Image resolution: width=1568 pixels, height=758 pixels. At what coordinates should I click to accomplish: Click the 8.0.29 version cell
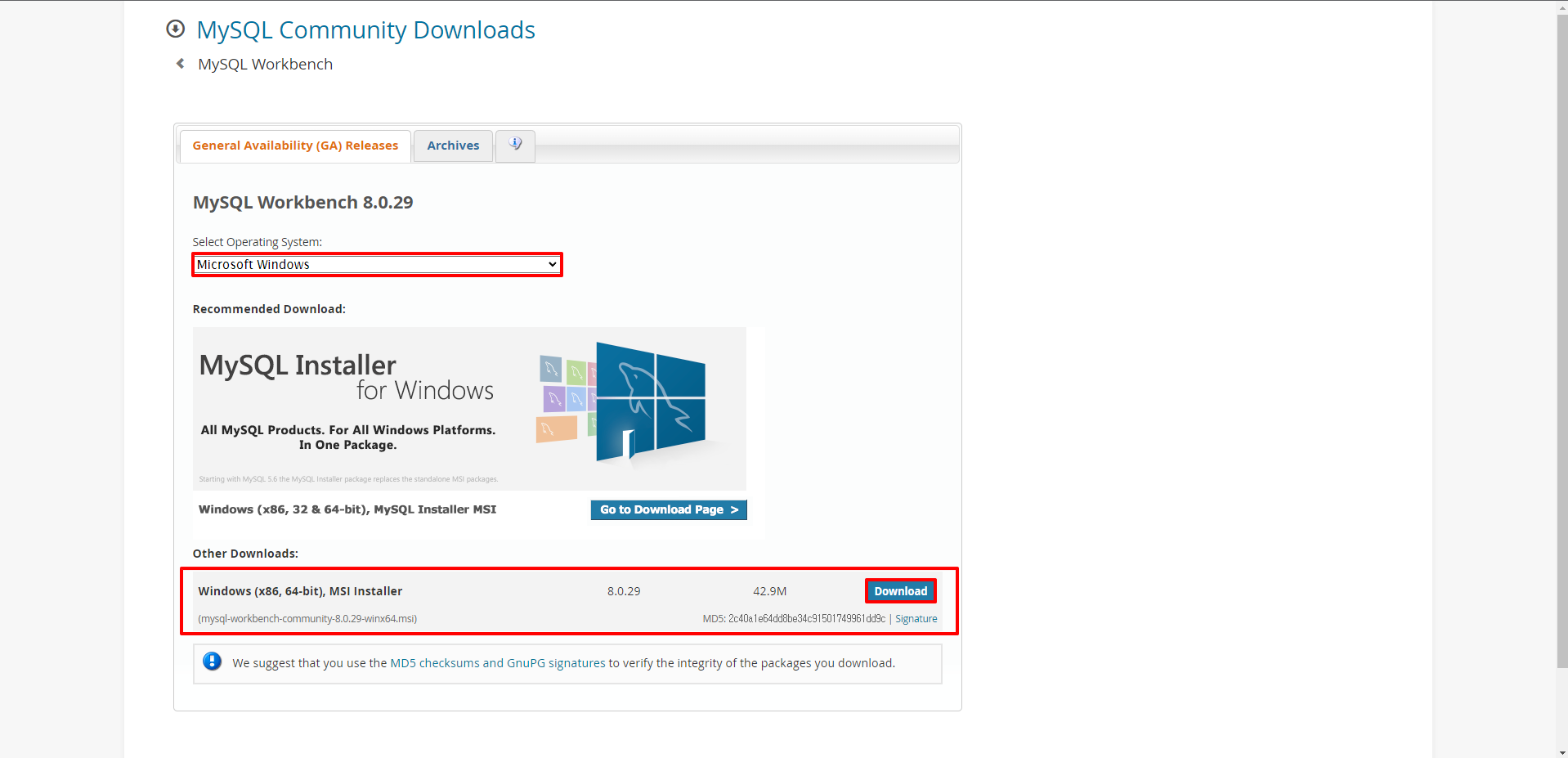pyautogui.click(x=624, y=591)
